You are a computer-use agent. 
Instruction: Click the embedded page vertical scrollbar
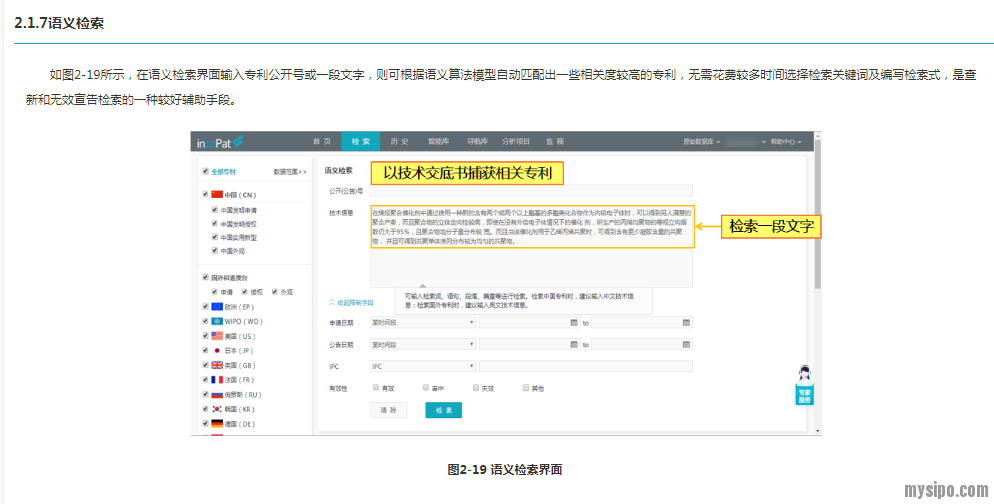[817, 220]
